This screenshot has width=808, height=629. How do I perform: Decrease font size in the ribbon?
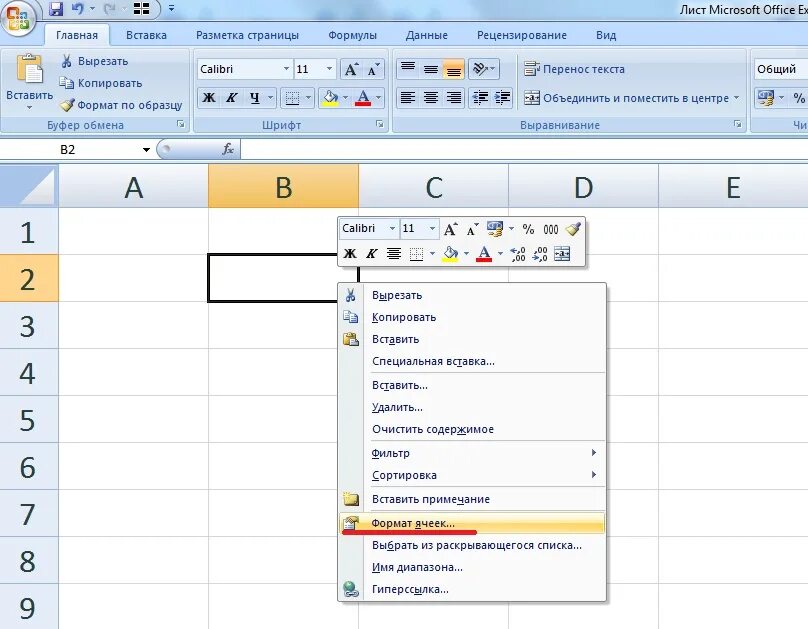click(373, 69)
